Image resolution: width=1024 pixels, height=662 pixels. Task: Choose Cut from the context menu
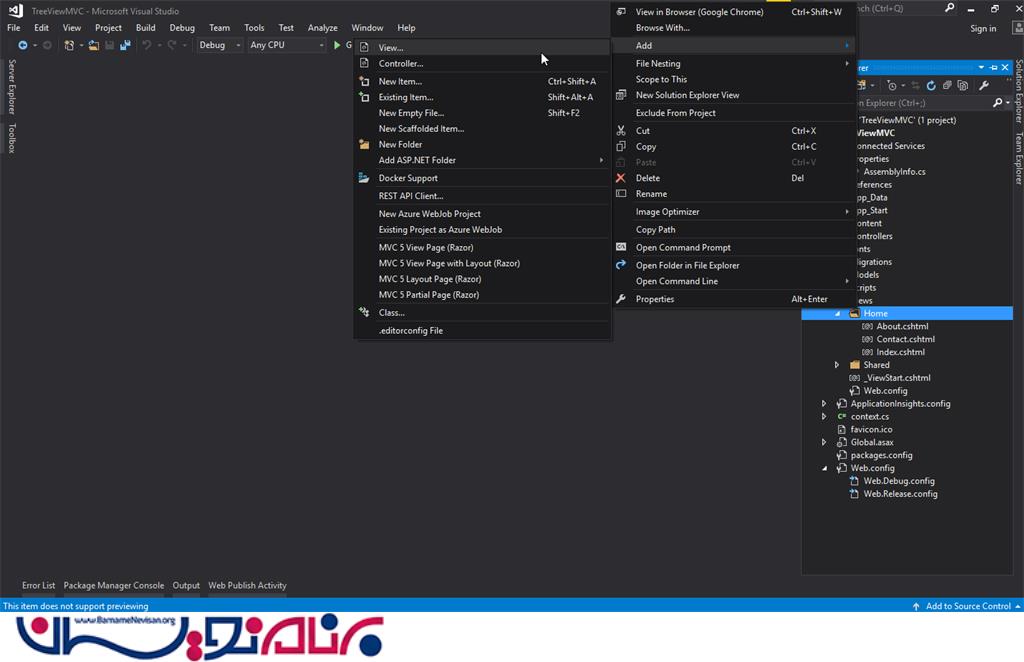click(734, 131)
